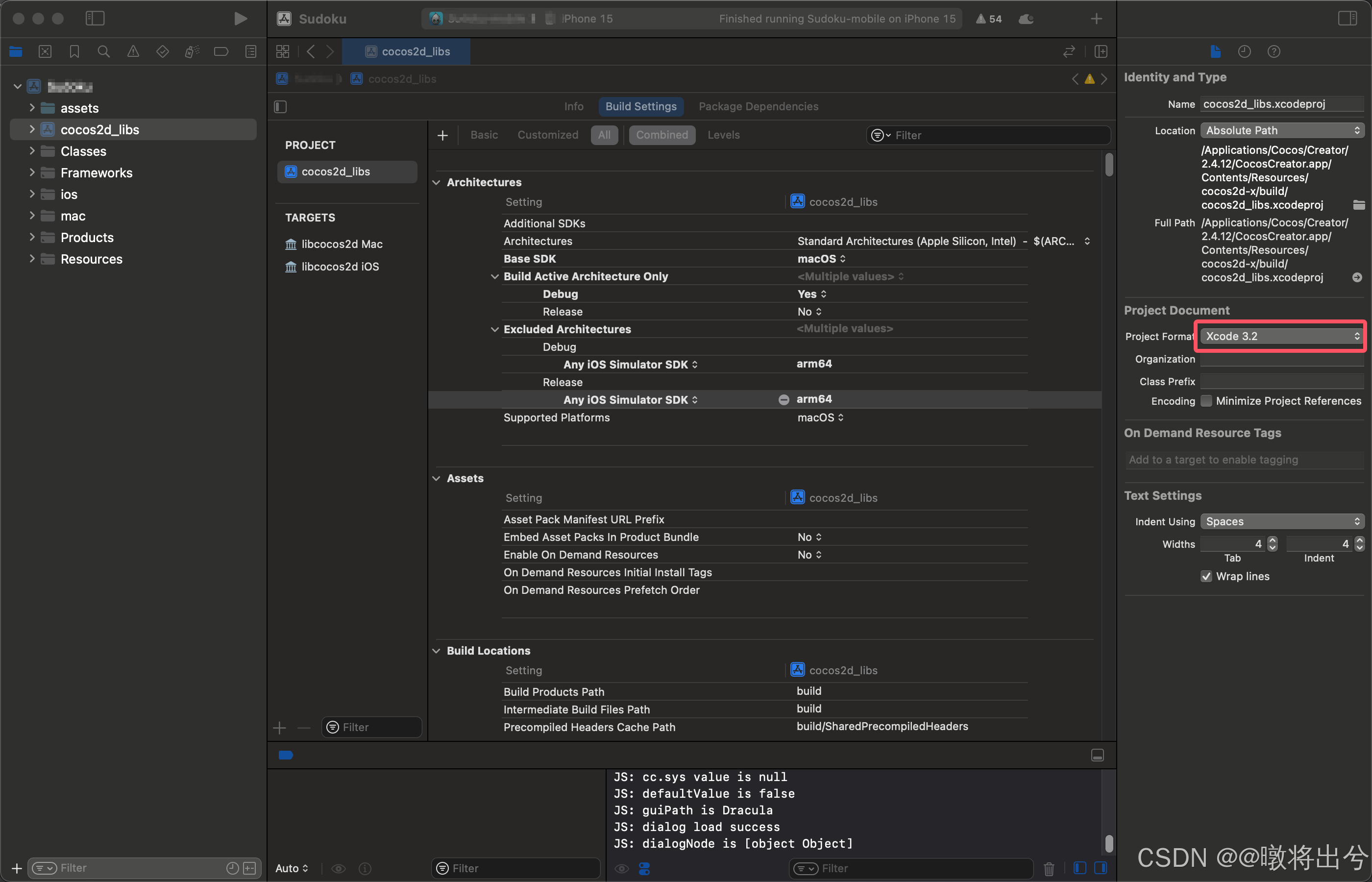
Task: Click the Run play button
Action: coord(241,19)
